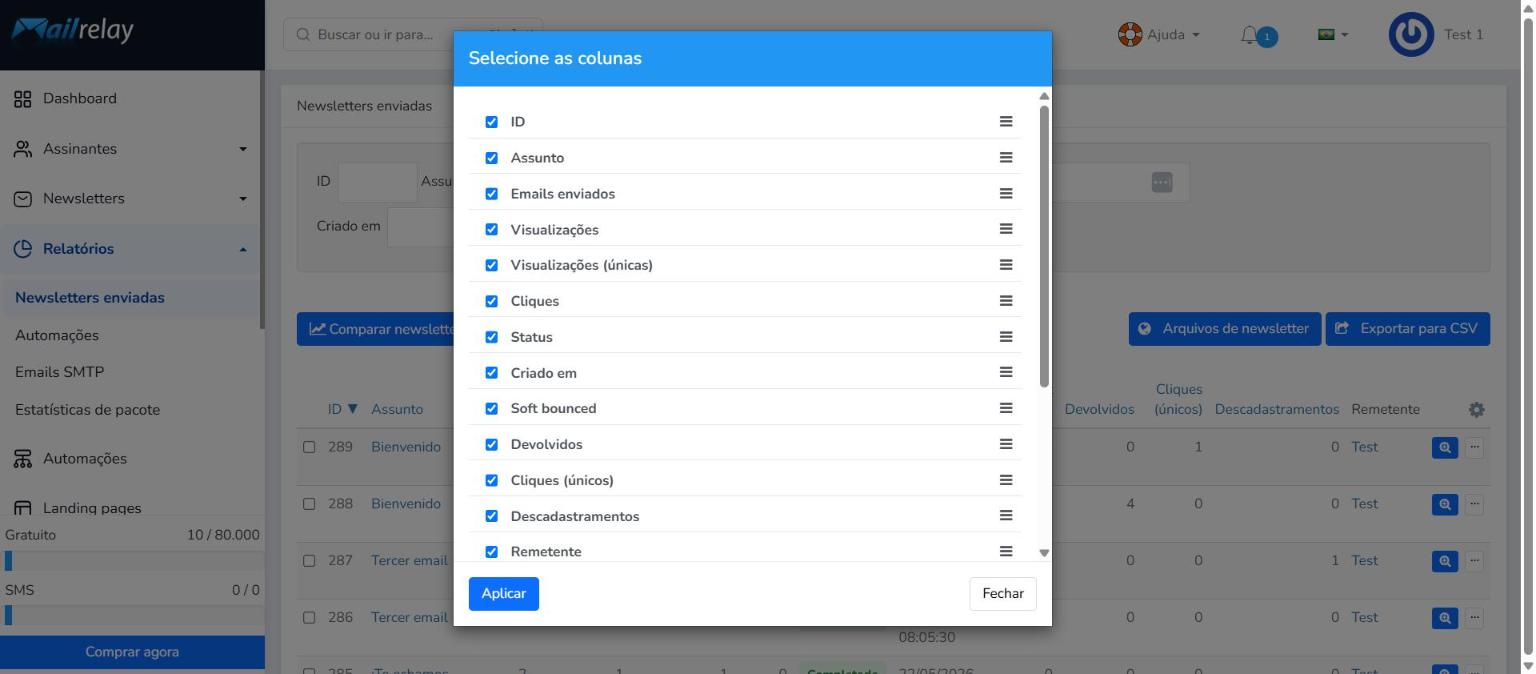Click the drag handle for Criado em
1536x674 pixels.
point(1006,372)
